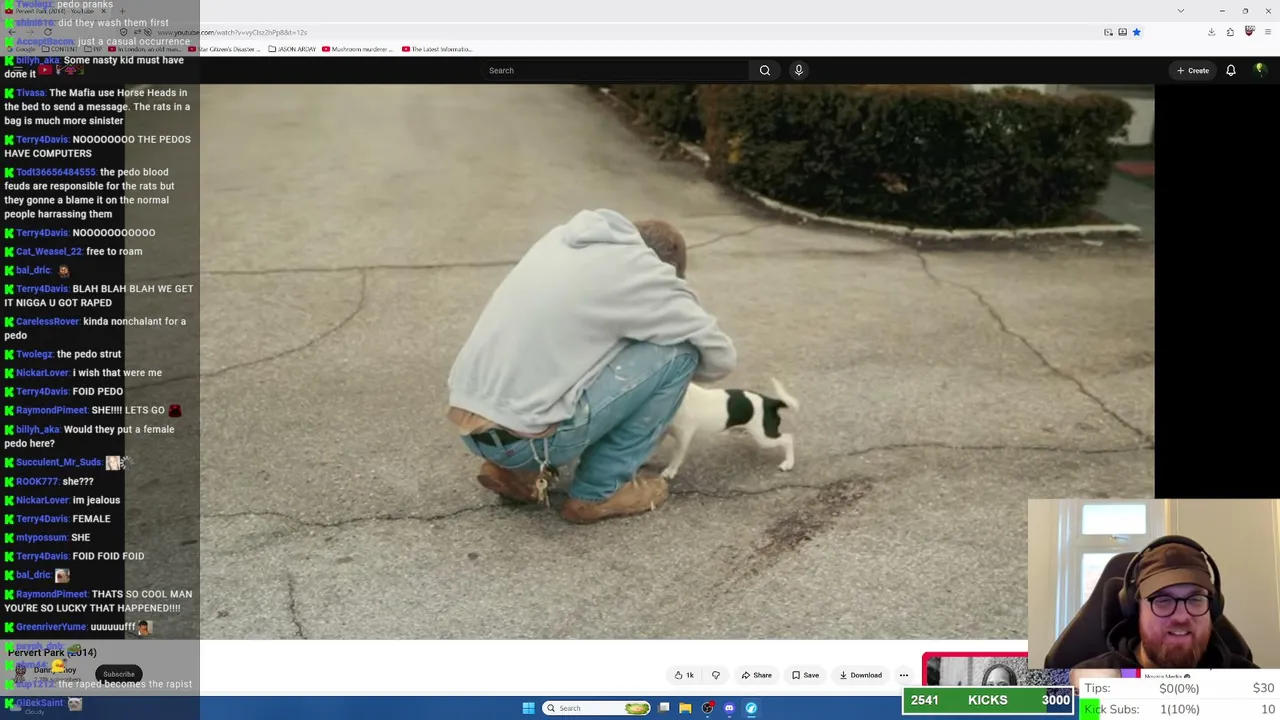
Task: Save the video to a playlist
Action: (805, 675)
